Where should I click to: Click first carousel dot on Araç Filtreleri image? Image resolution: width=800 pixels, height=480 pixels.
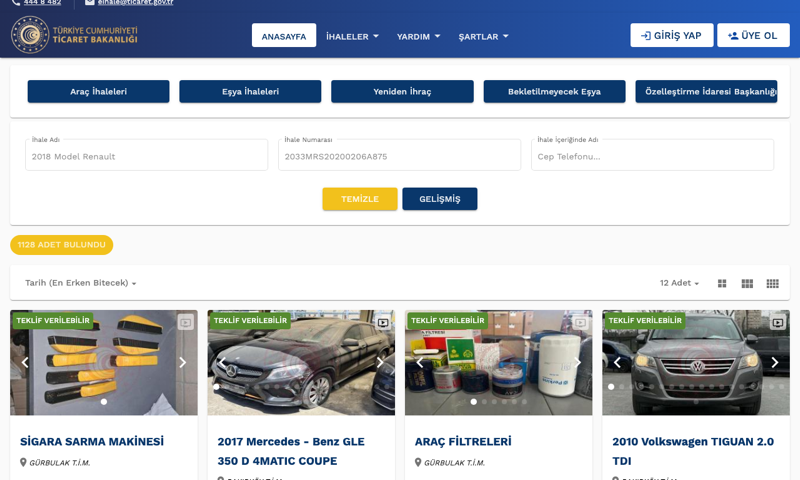click(474, 402)
